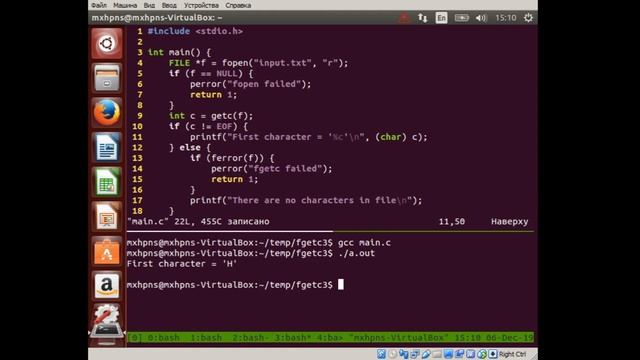Click vim status text "main.c" 22L, 455C
640x360 pixels.
175,222
